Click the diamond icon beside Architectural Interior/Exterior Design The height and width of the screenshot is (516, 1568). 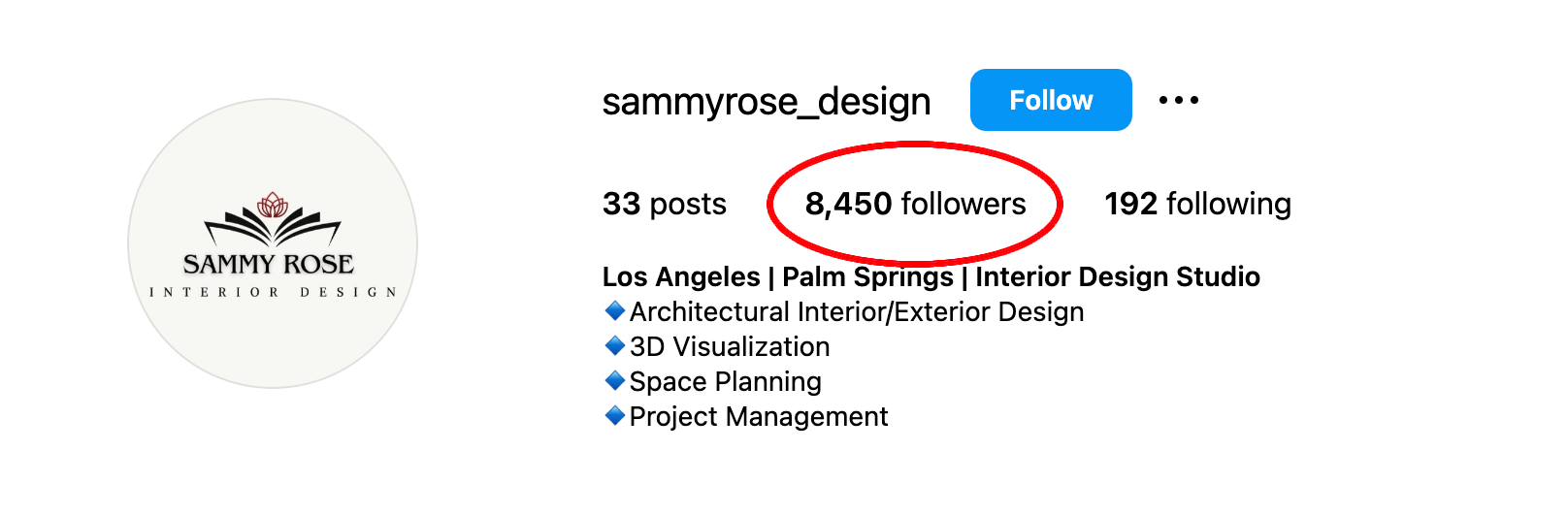614,310
